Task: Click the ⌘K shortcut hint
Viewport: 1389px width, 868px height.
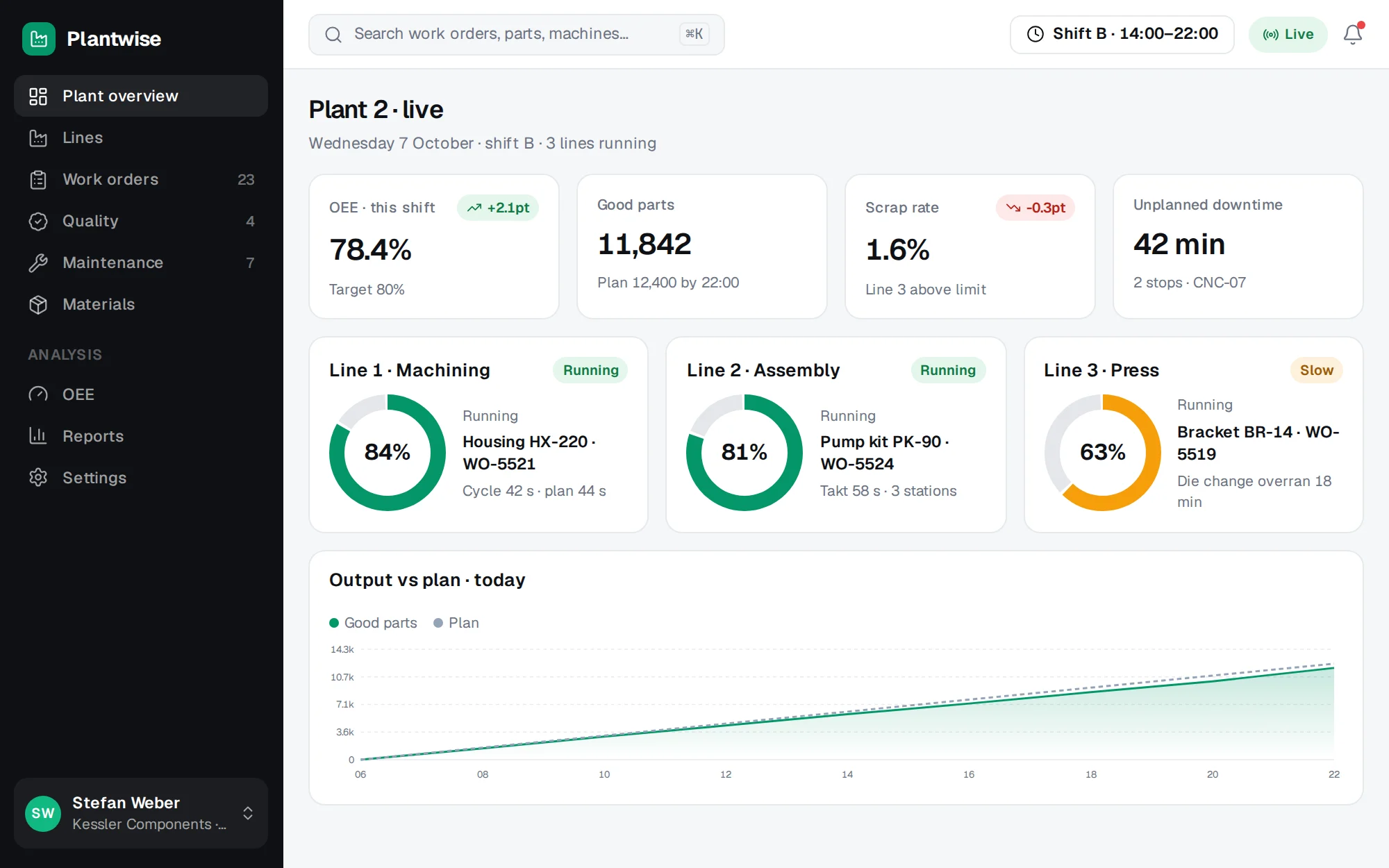Action: coord(694,34)
